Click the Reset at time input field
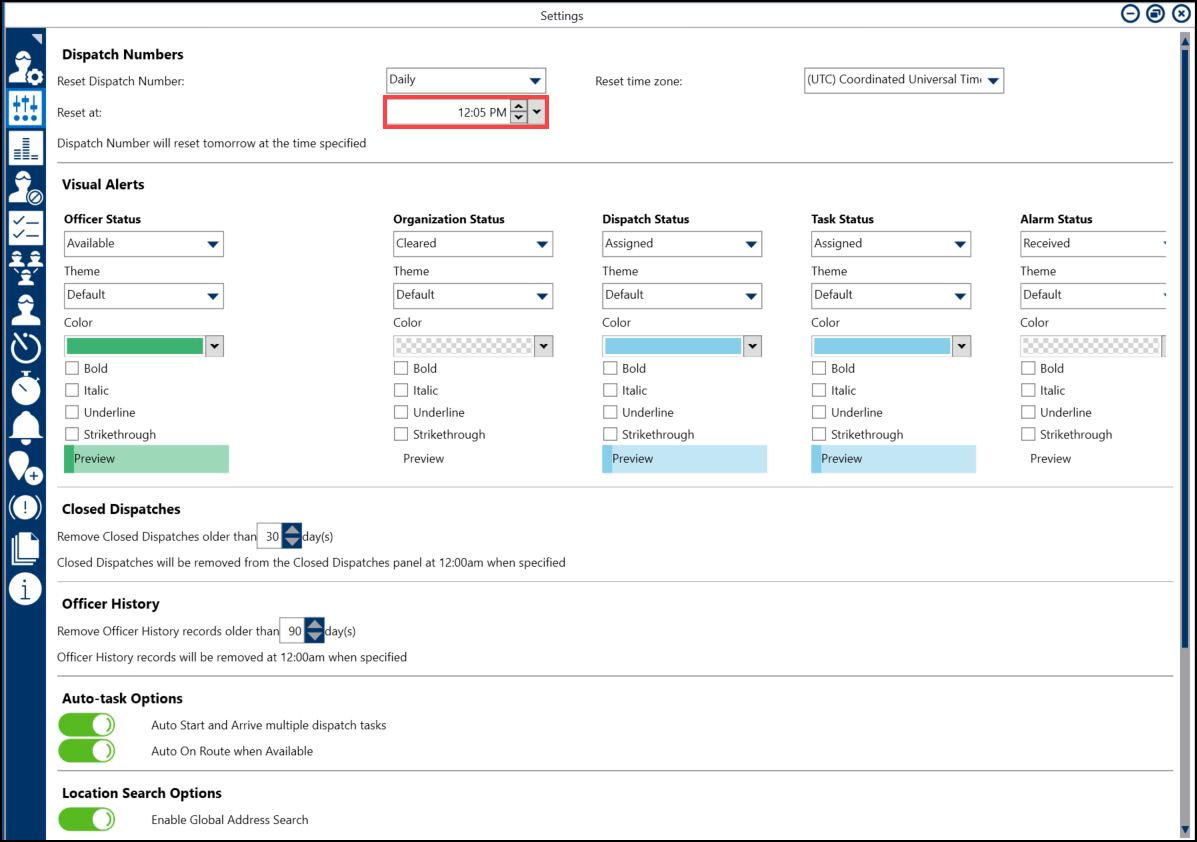Image resolution: width=1197 pixels, height=842 pixels. tap(448, 113)
